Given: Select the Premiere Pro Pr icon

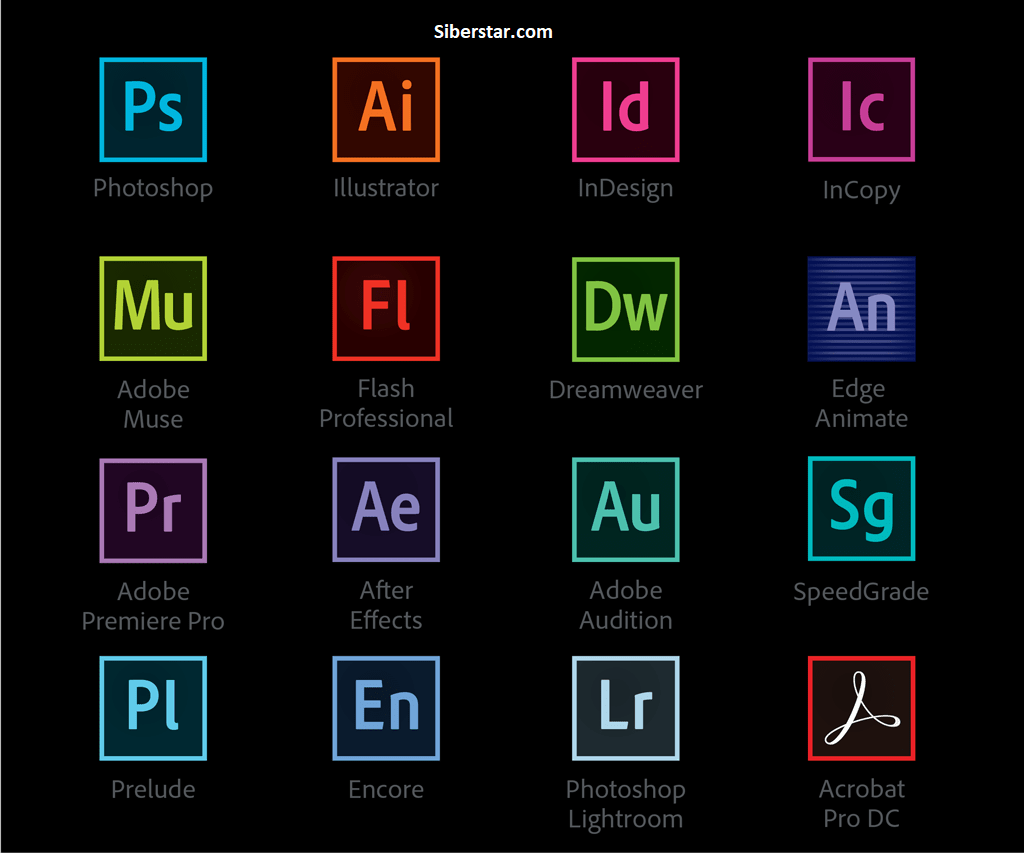Looking at the screenshot, I should pyautogui.click(x=153, y=510).
